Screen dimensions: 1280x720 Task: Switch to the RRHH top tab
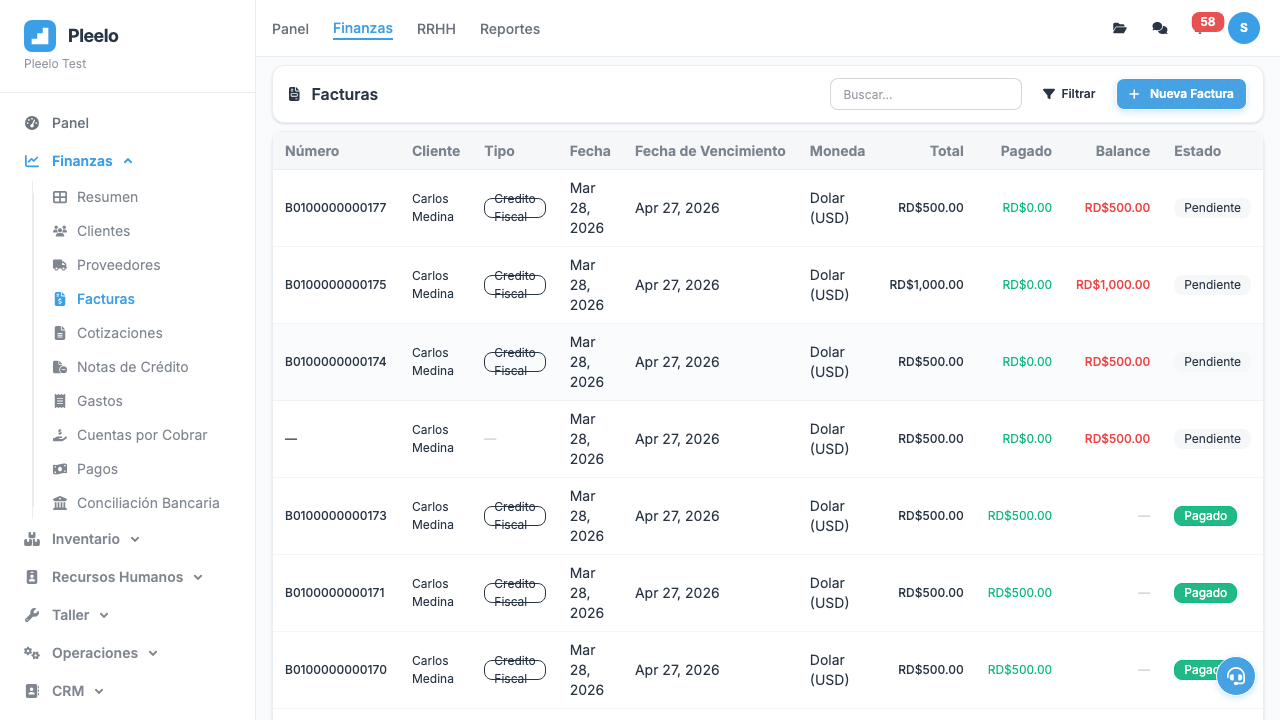pyautogui.click(x=436, y=29)
